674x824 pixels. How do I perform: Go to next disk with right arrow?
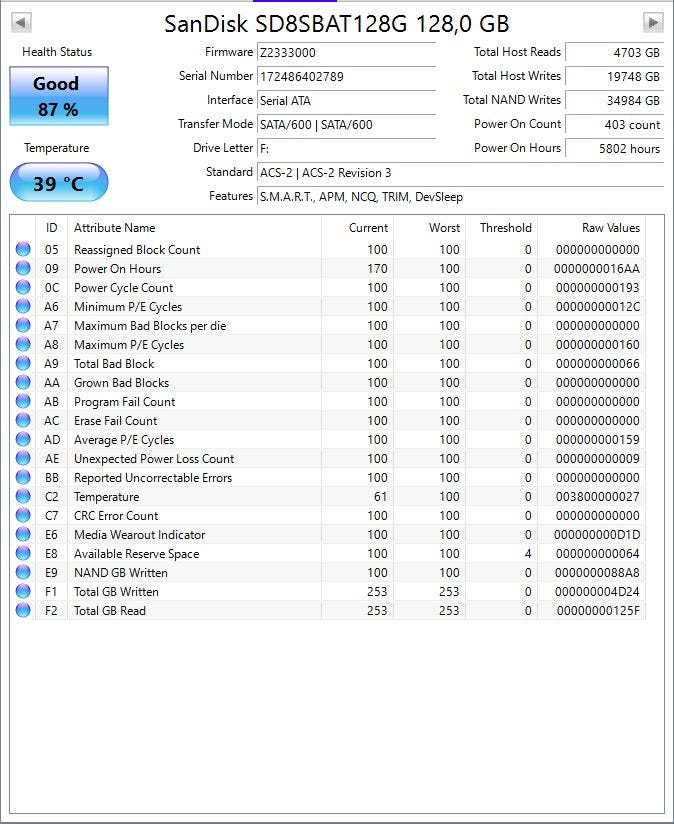click(x=653, y=23)
